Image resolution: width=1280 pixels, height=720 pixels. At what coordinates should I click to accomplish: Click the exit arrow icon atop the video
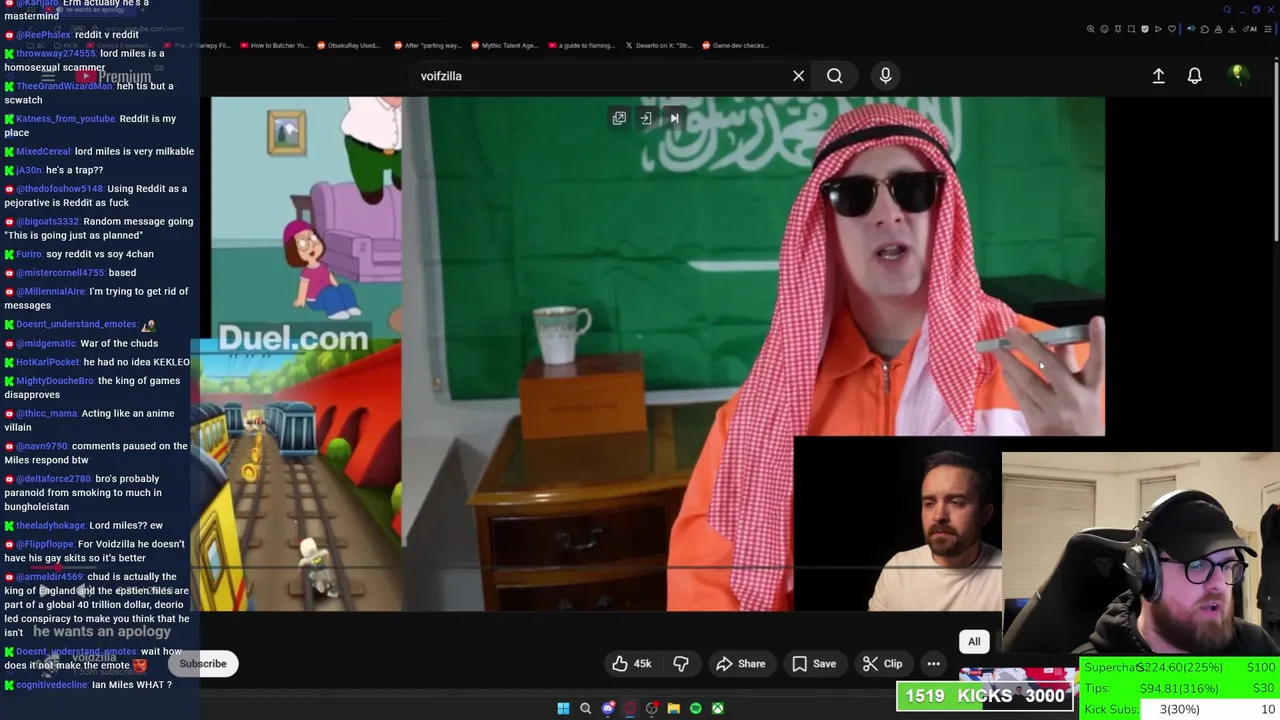(x=646, y=118)
